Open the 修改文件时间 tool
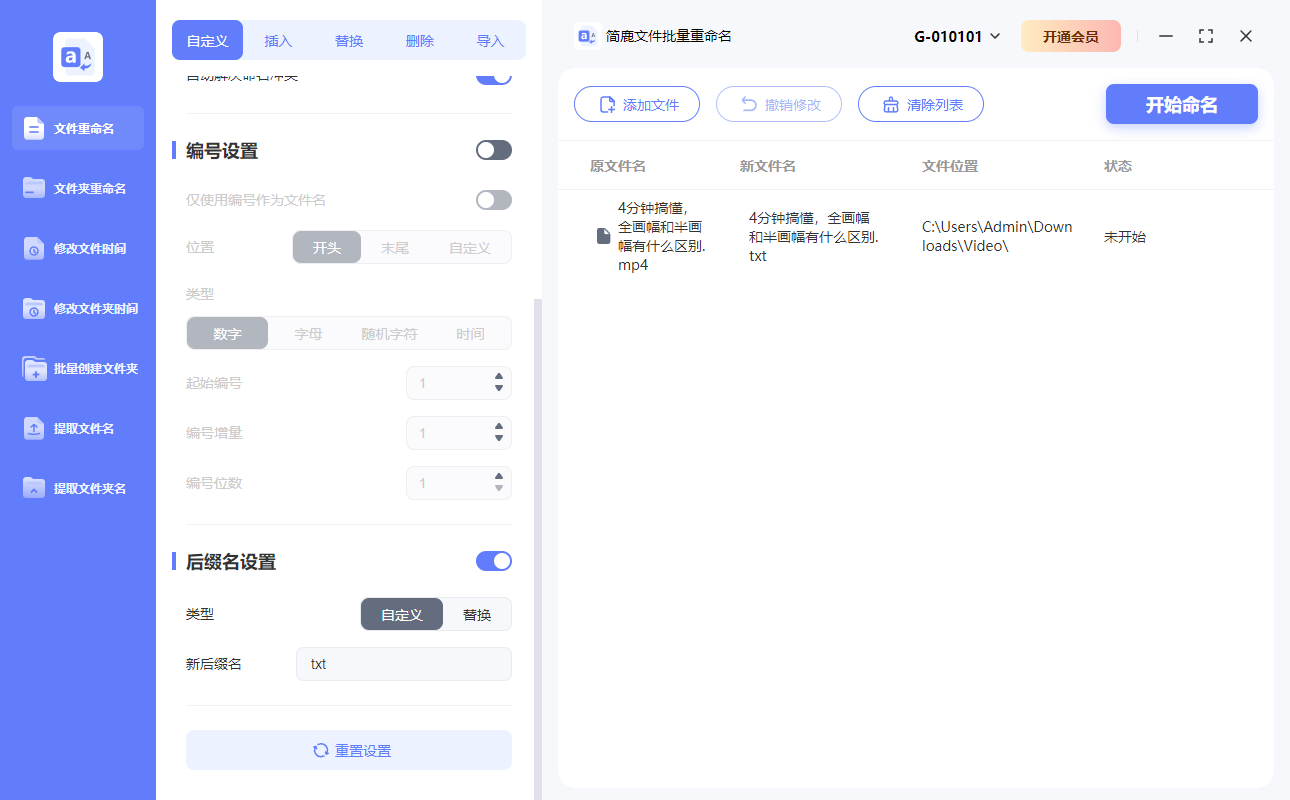 tap(77, 248)
